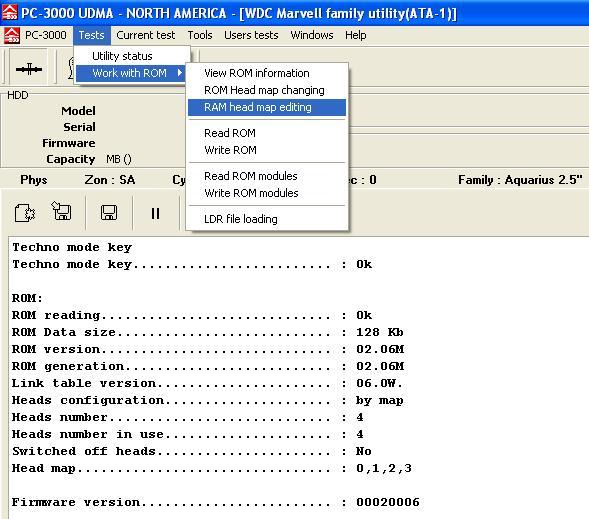Click the application icon in title bar
Viewport: 589px width, 519px height.
point(9,12)
